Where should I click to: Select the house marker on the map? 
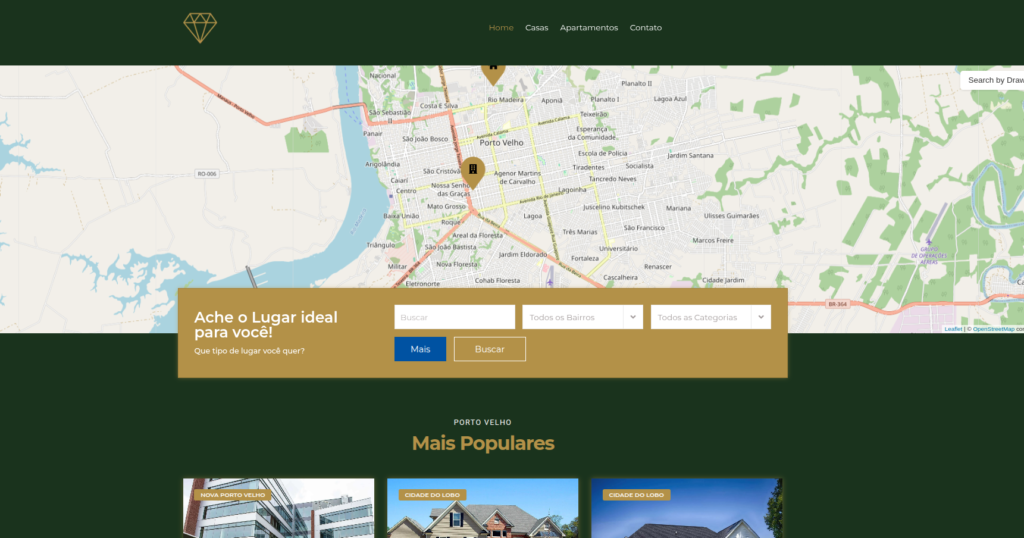(493, 70)
